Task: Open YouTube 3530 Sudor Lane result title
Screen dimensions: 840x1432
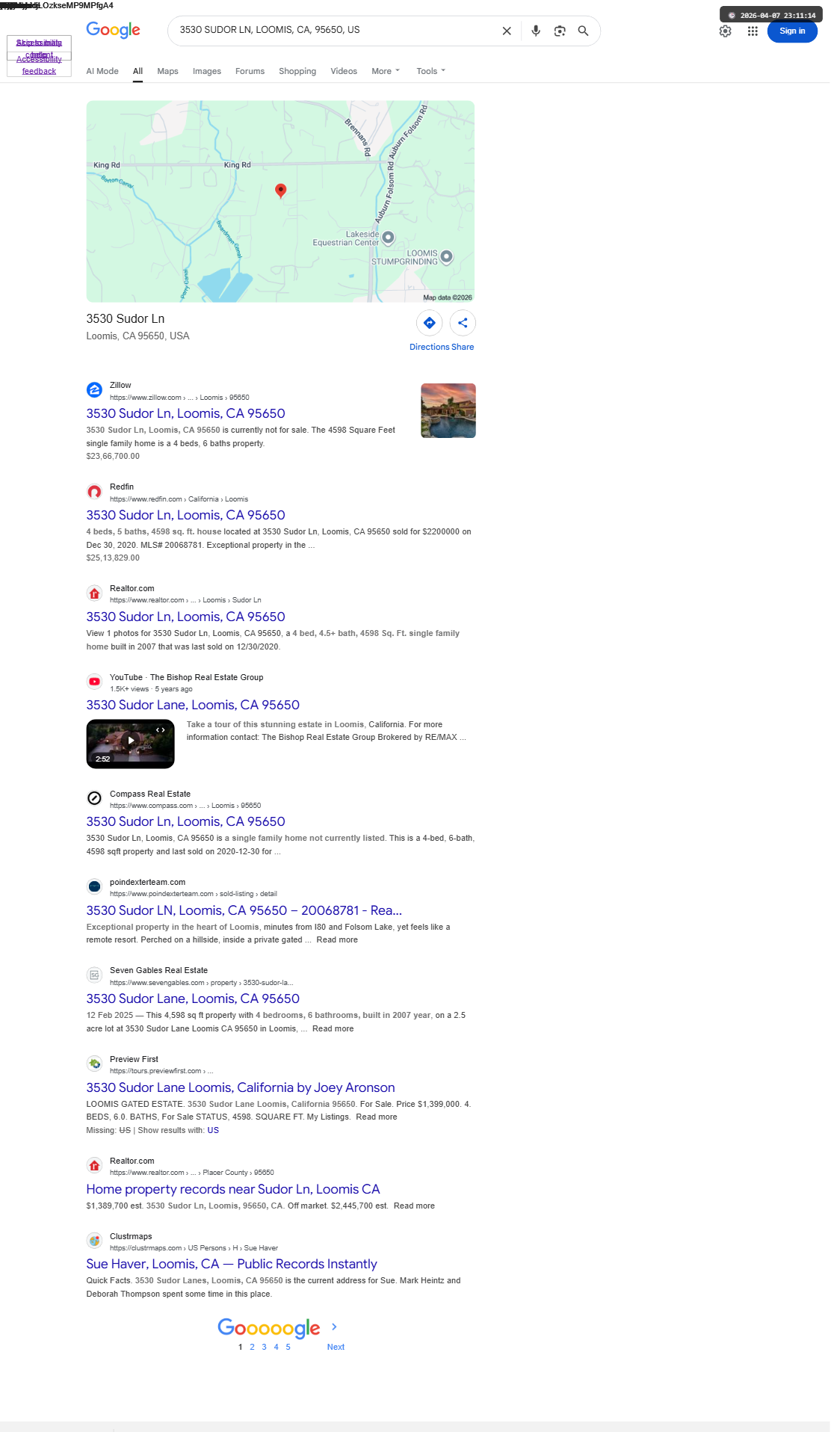Action: click(193, 705)
